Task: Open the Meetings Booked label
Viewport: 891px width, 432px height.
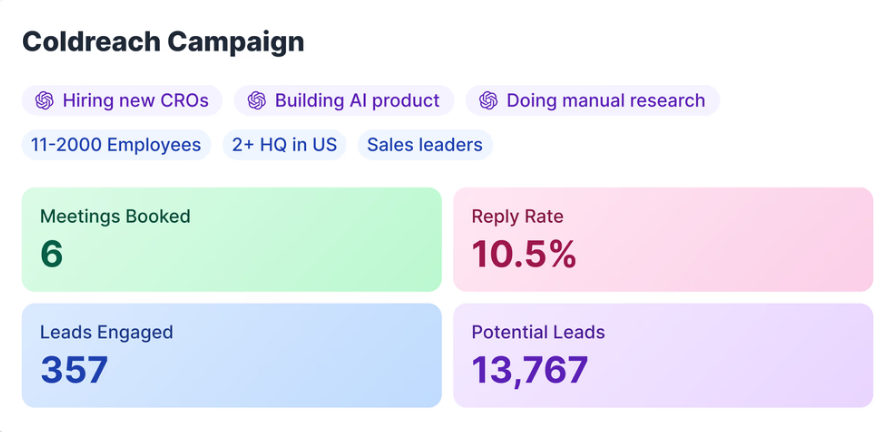Action: point(115,217)
